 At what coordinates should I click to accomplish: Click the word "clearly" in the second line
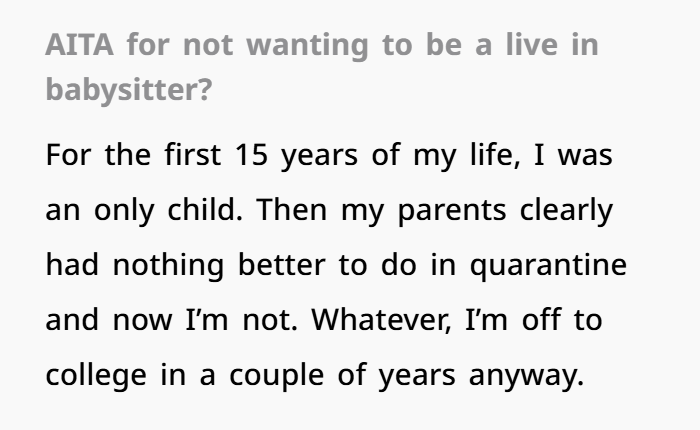click(566, 210)
